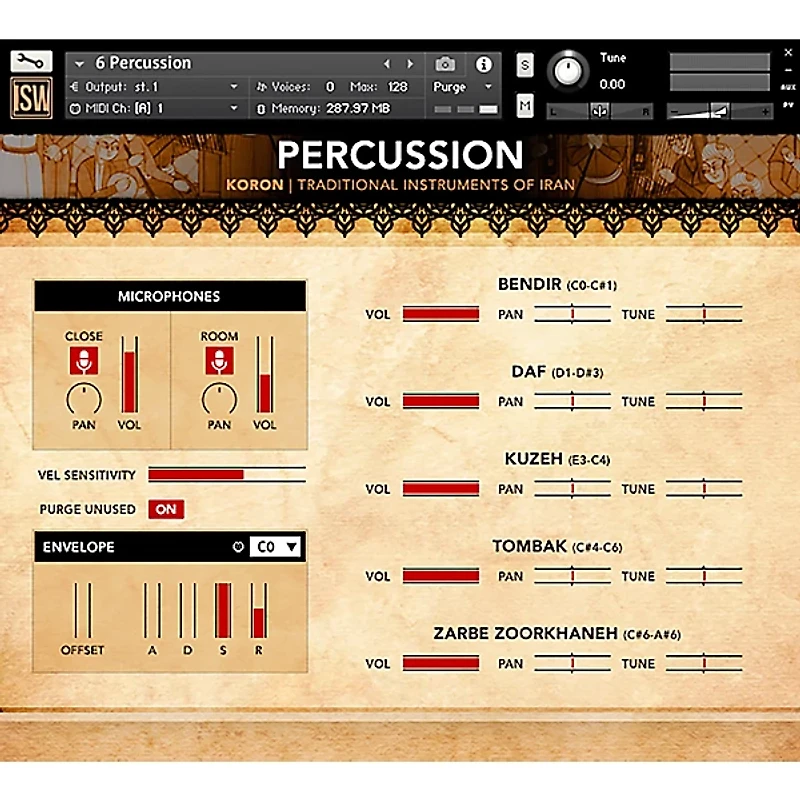Click the voices icon
800x800 pixels.
click(x=261, y=87)
